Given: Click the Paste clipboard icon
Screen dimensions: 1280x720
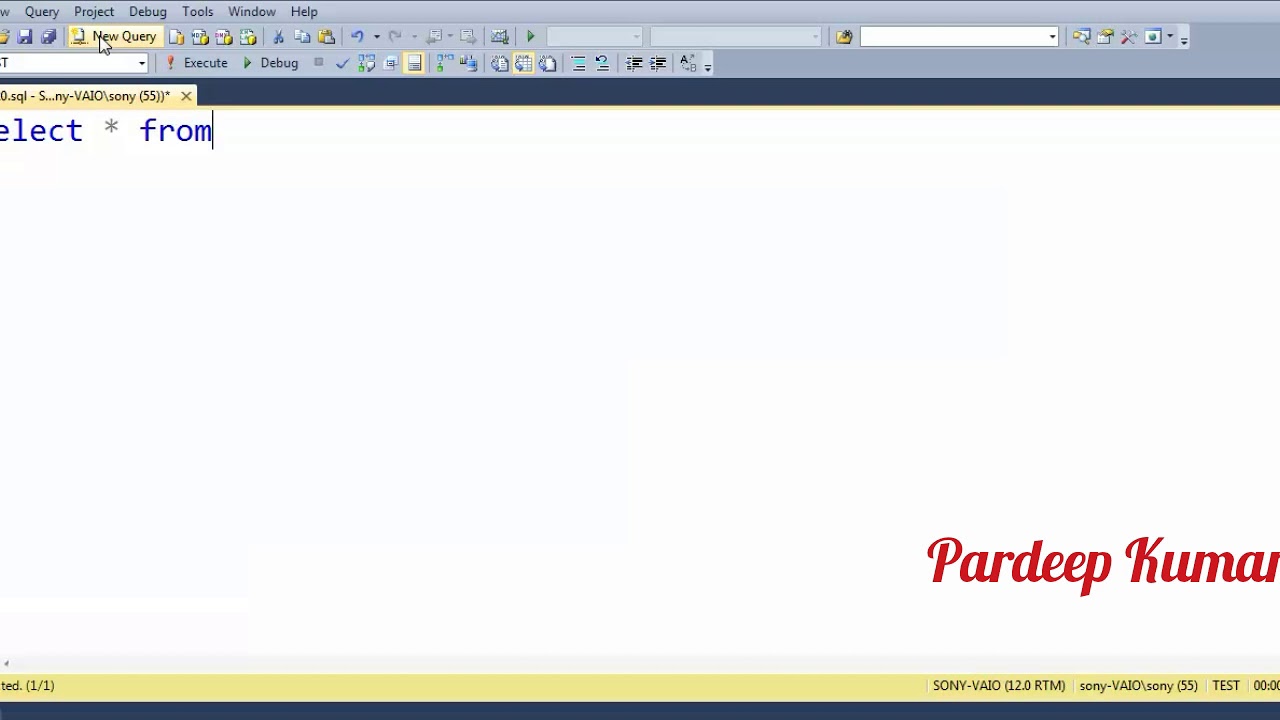Looking at the screenshot, I should pos(326,37).
